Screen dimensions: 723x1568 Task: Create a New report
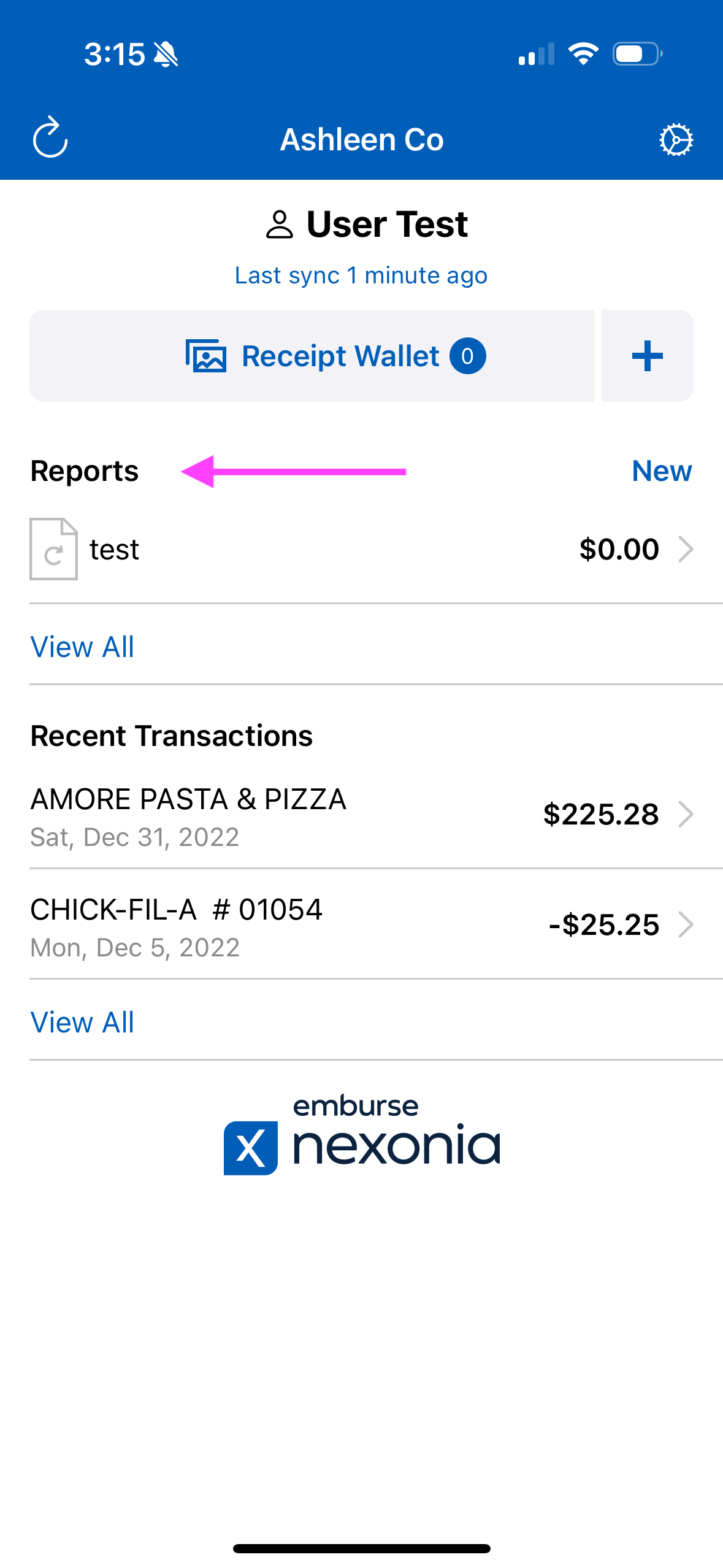[662, 471]
